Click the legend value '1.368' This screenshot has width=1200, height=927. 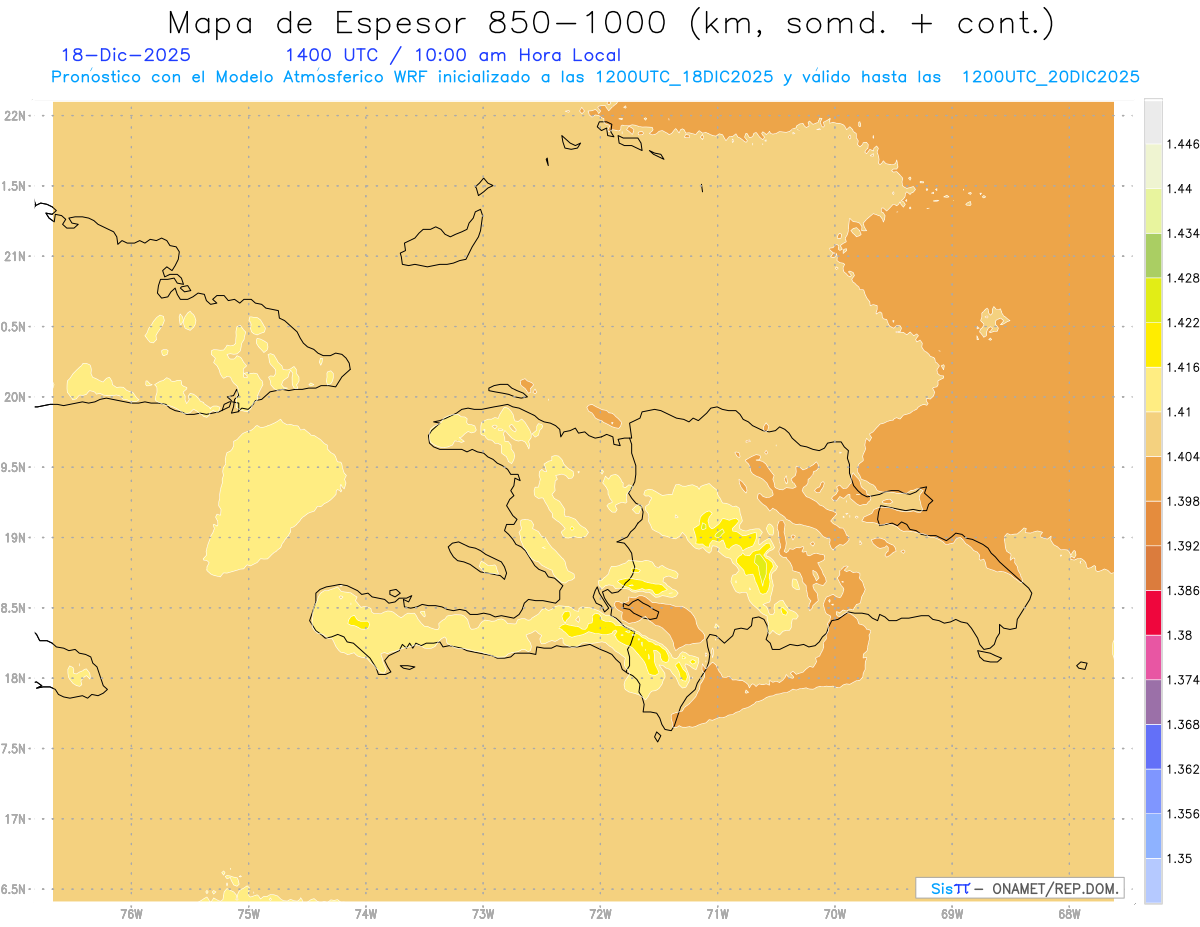(x=1182, y=724)
